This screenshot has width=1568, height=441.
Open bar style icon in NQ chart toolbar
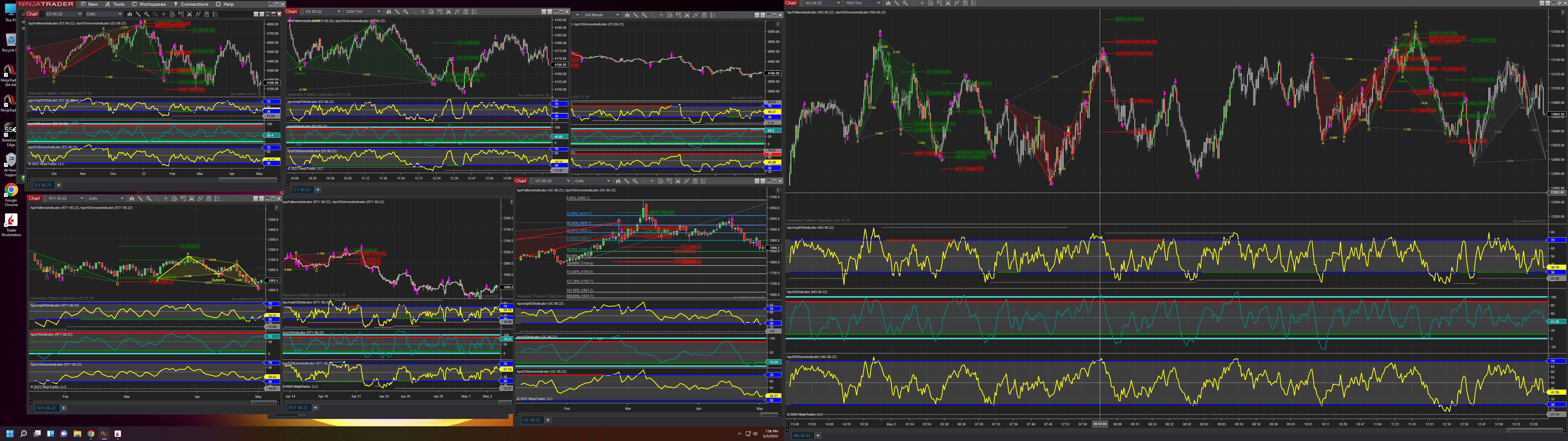coord(888,3)
